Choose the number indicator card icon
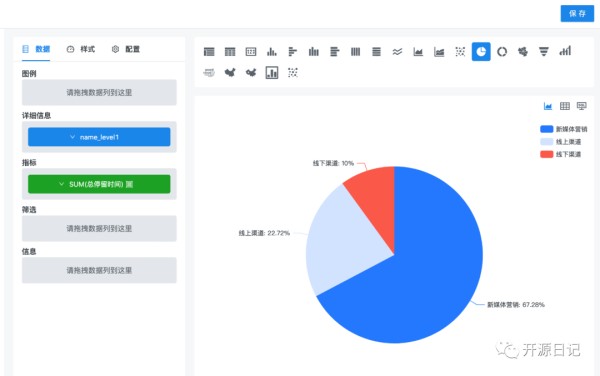 tap(251, 52)
